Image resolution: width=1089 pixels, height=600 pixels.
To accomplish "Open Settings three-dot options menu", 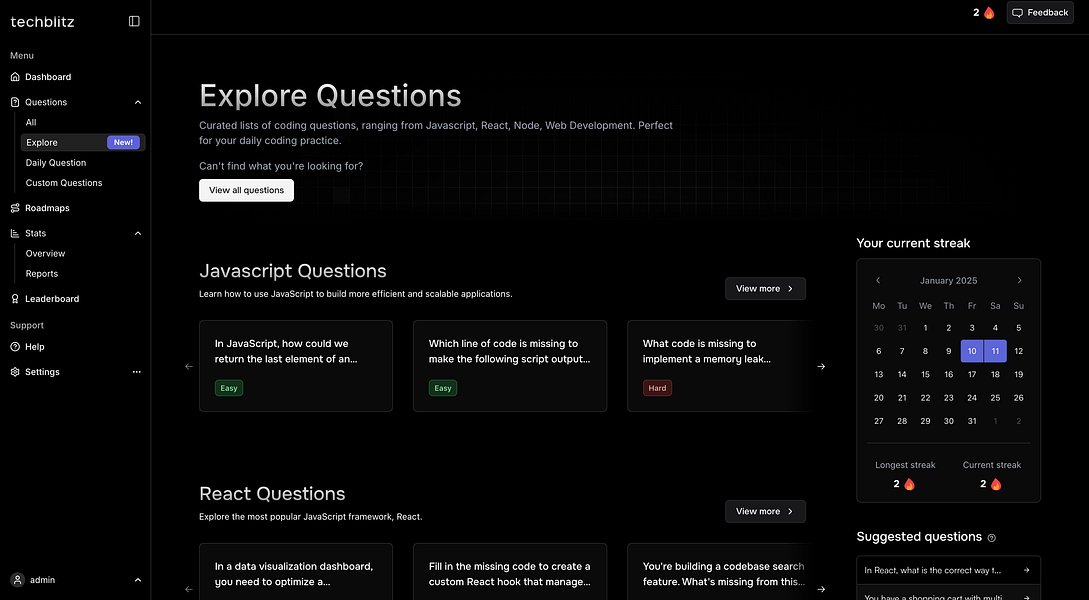I will (136, 372).
